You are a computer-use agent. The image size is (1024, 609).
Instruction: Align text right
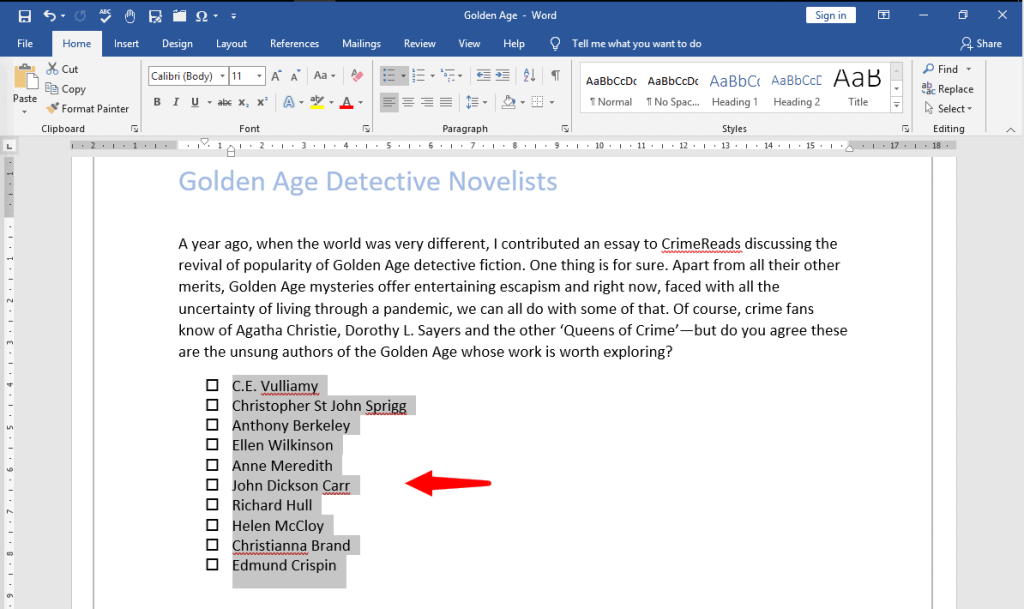[427, 102]
